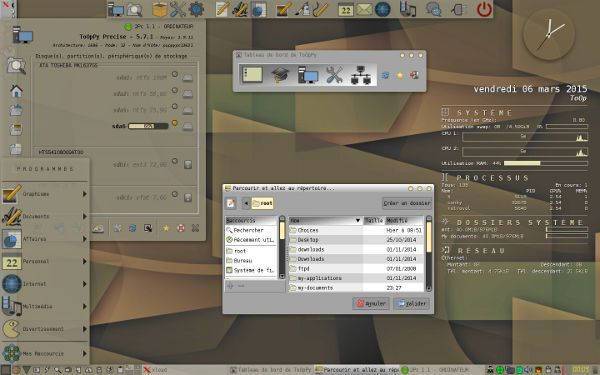This screenshot has width=600, height=375.
Task: Click the chat bubbles icon in top panel
Action: [x=434, y=9]
